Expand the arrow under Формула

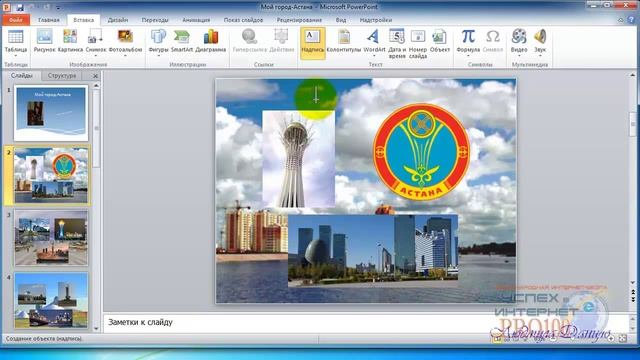tap(468, 56)
